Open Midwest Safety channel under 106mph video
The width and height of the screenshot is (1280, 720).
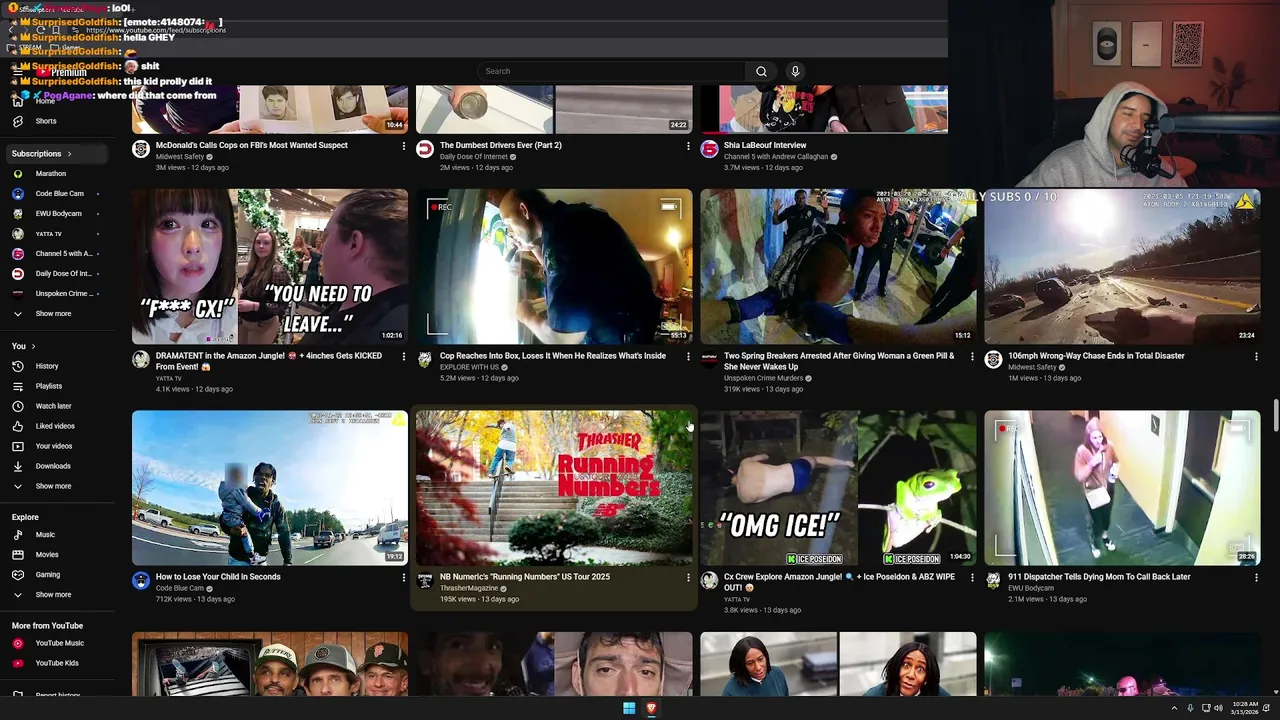(x=1032, y=367)
